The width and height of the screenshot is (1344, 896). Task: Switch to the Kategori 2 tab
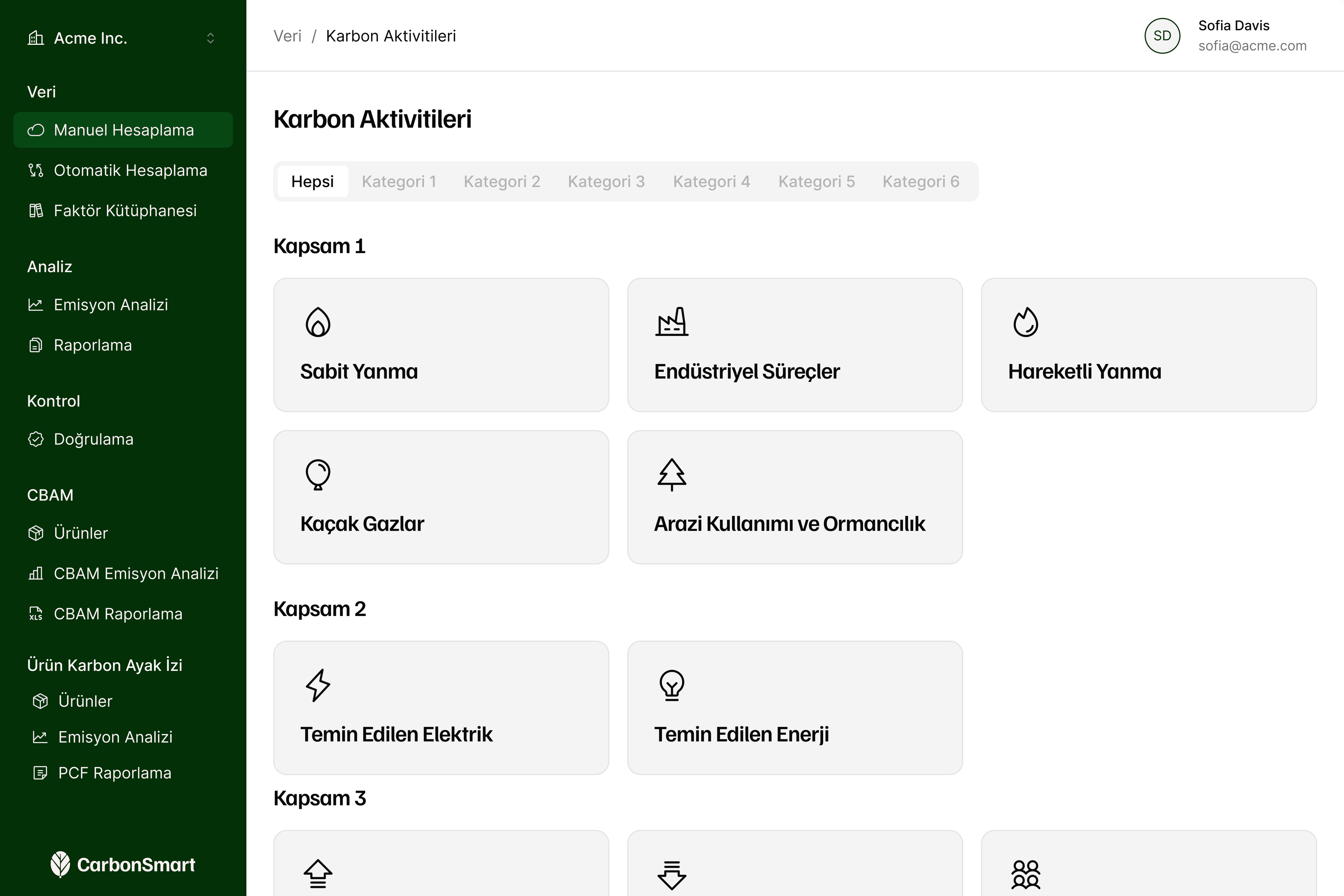point(502,182)
